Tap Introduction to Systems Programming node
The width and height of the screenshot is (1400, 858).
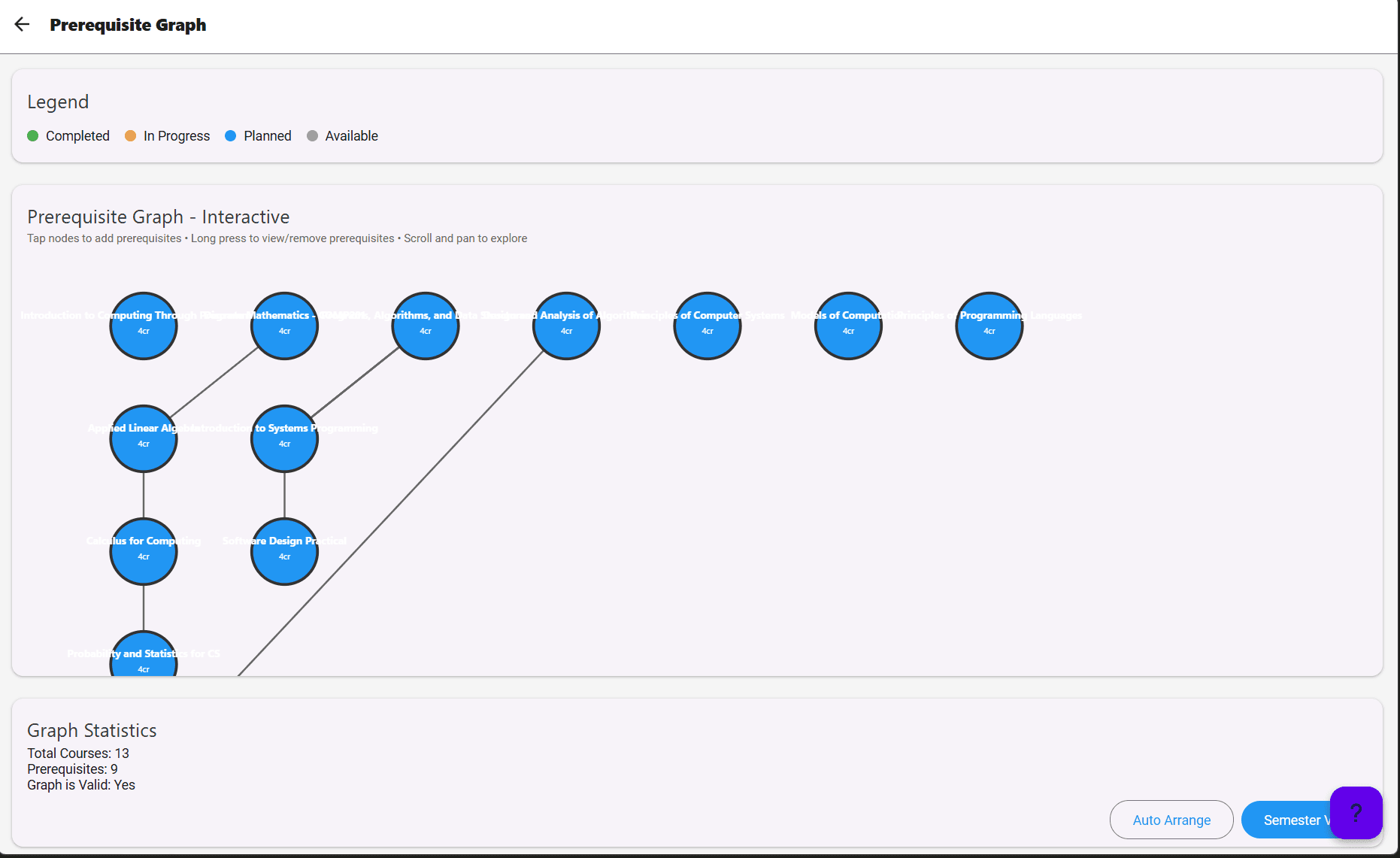(284, 438)
